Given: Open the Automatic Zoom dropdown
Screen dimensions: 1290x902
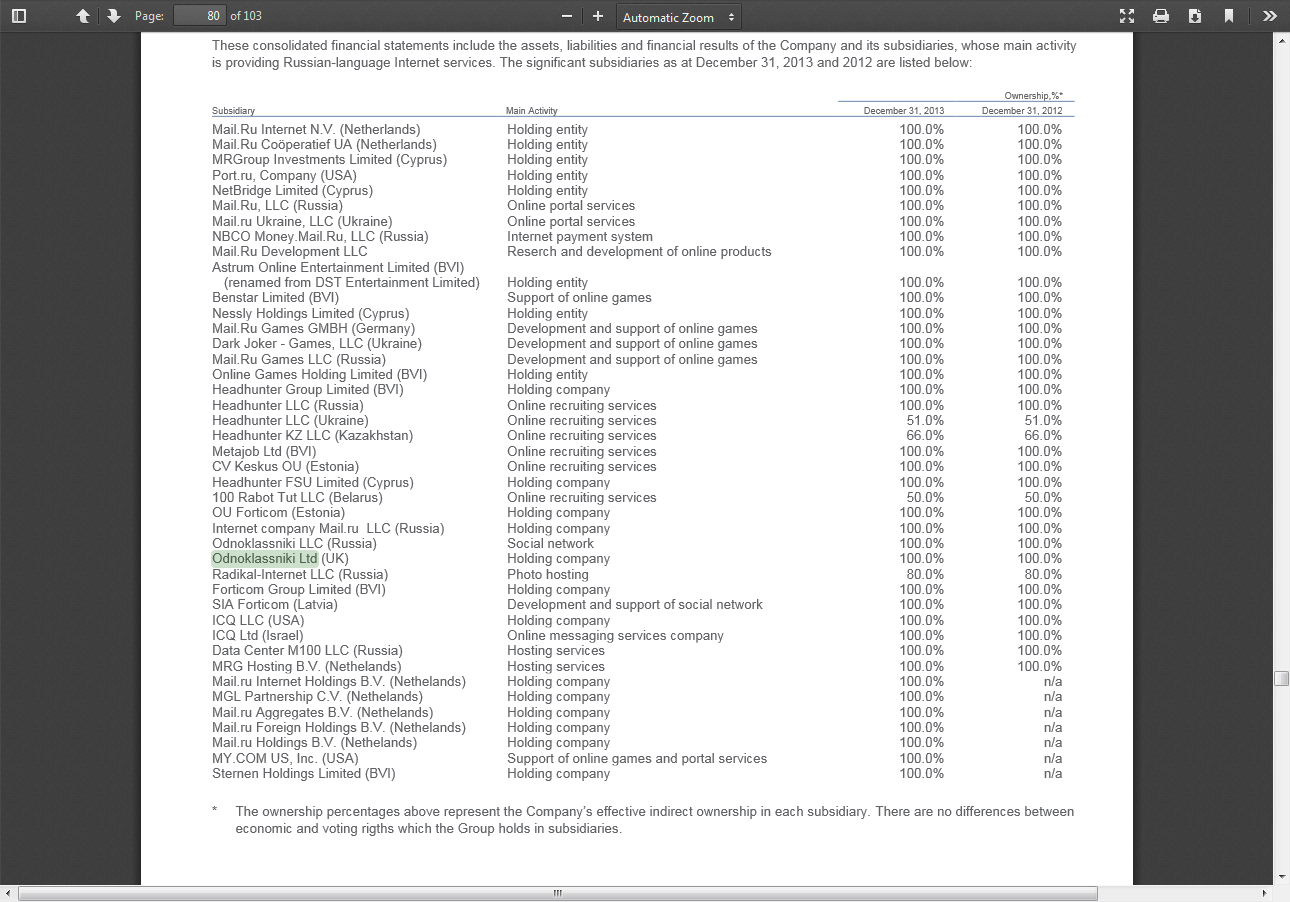Looking at the screenshot, I should (x=679, y=17).
